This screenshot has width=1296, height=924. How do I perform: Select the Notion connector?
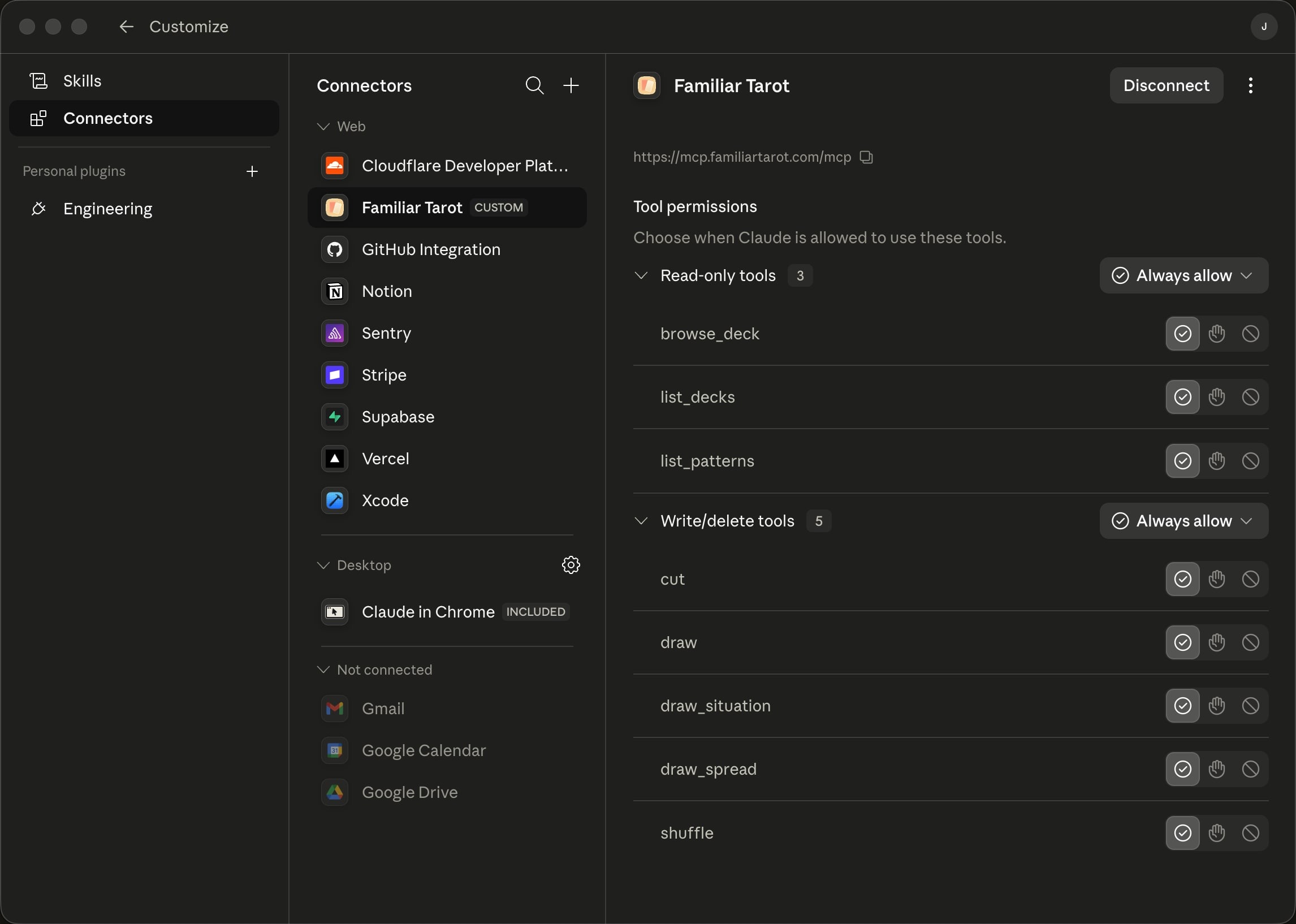pos(447,291)
